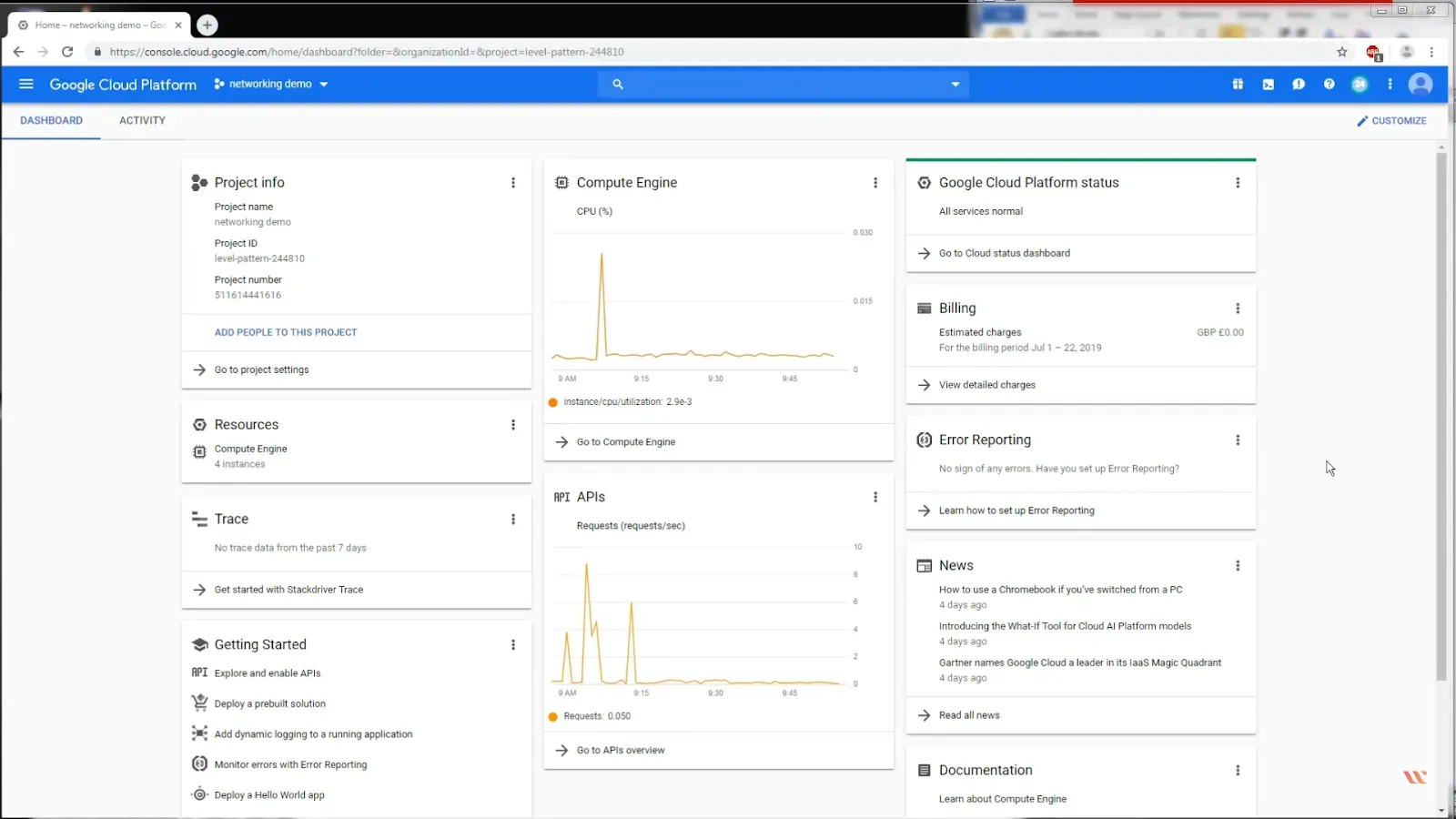The height and width of the screenshot is (819, 1456).
Task: Expand the search bar dropdown arrow
Action: click(x=955, y=85)
